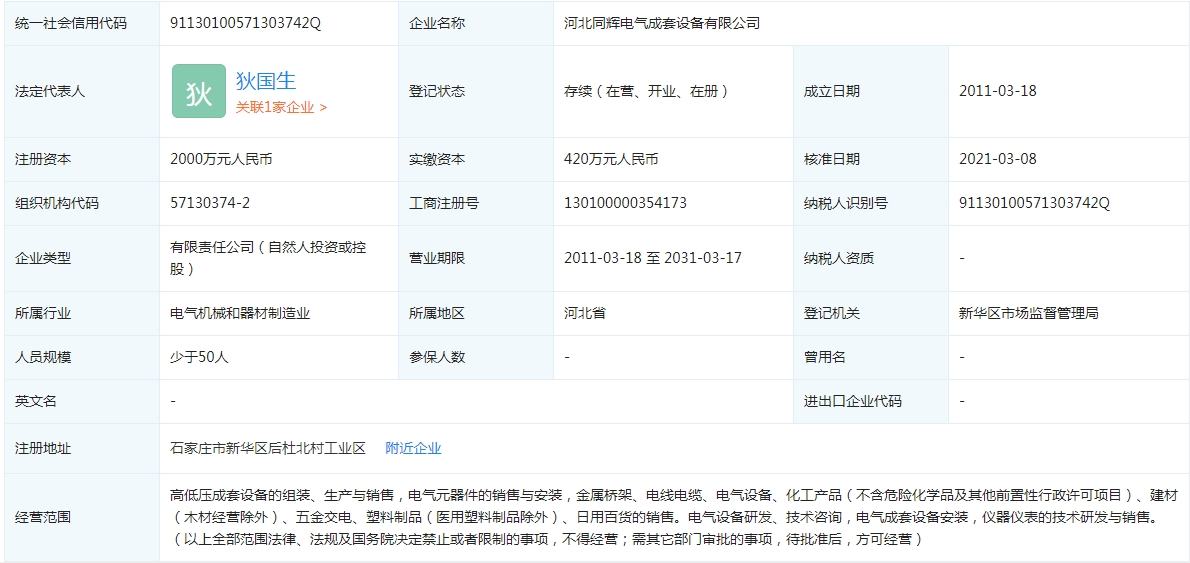Image resolution: width=1190 pixels, height=563 pixels.
Task: Click the taxpayer identification number value
Action: coord(1034,203)
